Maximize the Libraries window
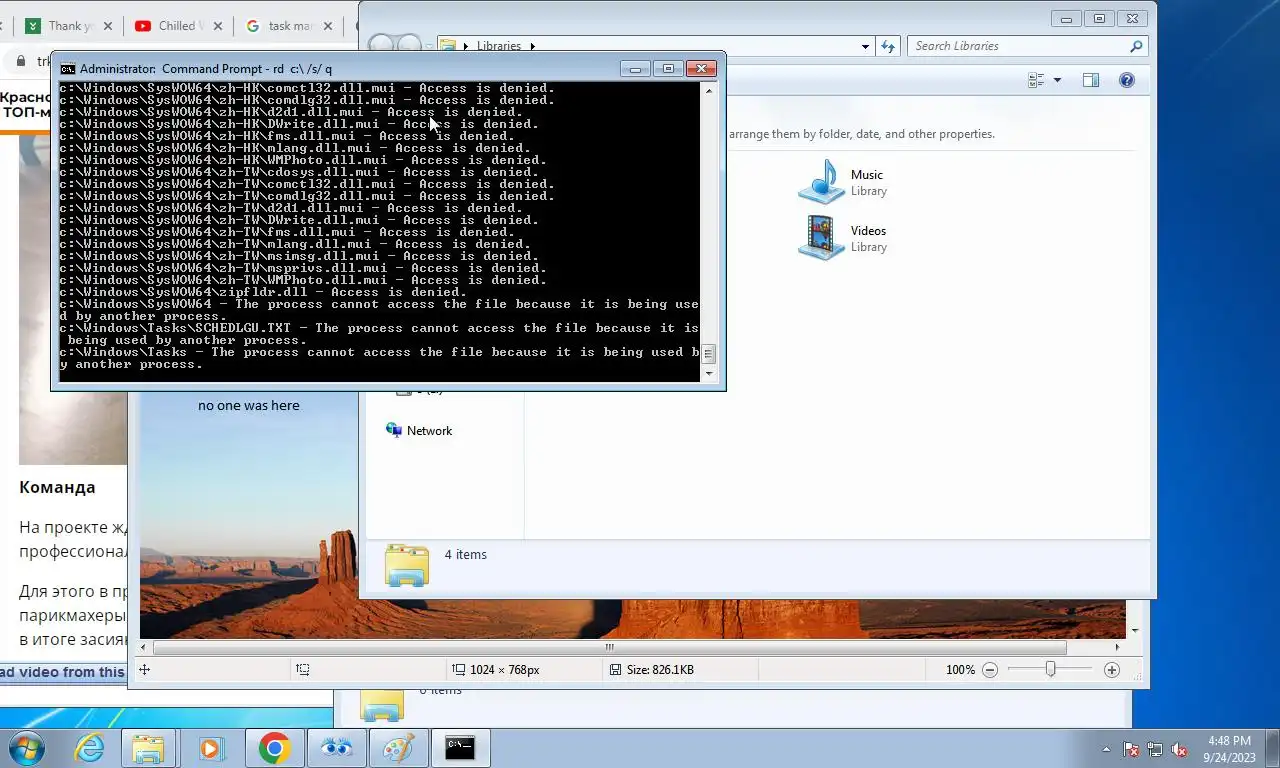 pos(1099,18)
